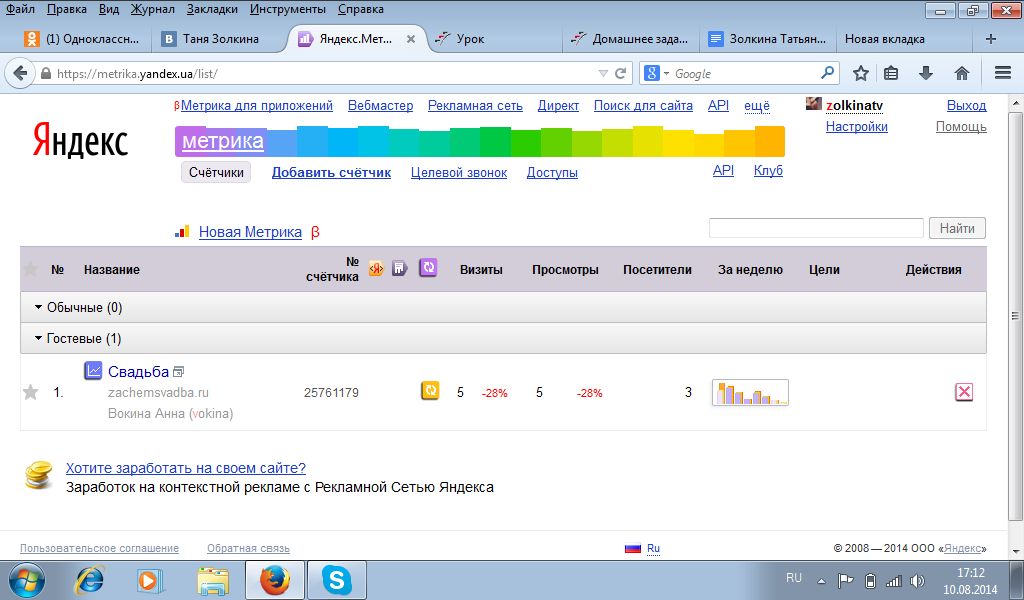Open Целевой звонок link
This screenshot has height=600, width=1024.
click(458, 173)
